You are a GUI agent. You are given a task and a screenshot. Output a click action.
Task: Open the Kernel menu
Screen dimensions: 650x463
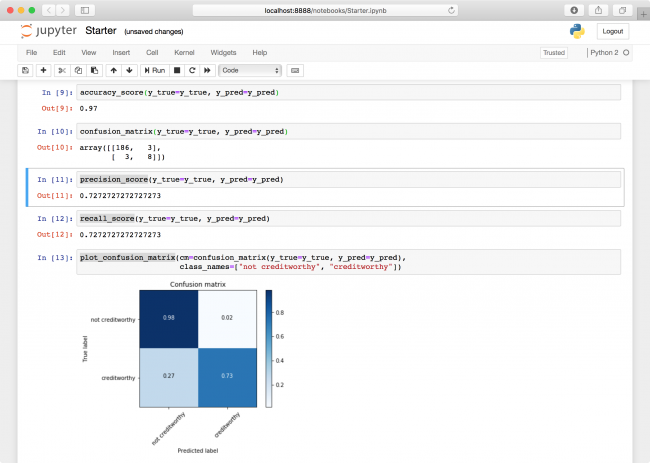184,53
